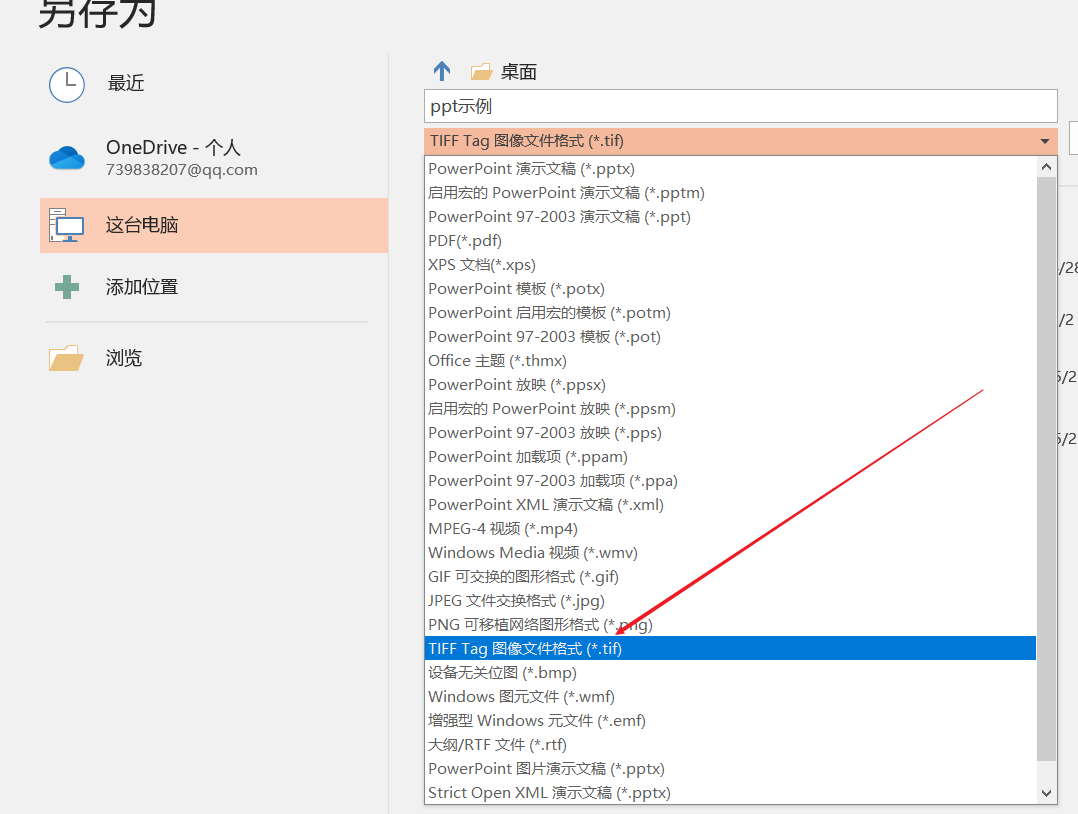
Task: Click the 桌面 folder path label
Action: click(518, 72)
